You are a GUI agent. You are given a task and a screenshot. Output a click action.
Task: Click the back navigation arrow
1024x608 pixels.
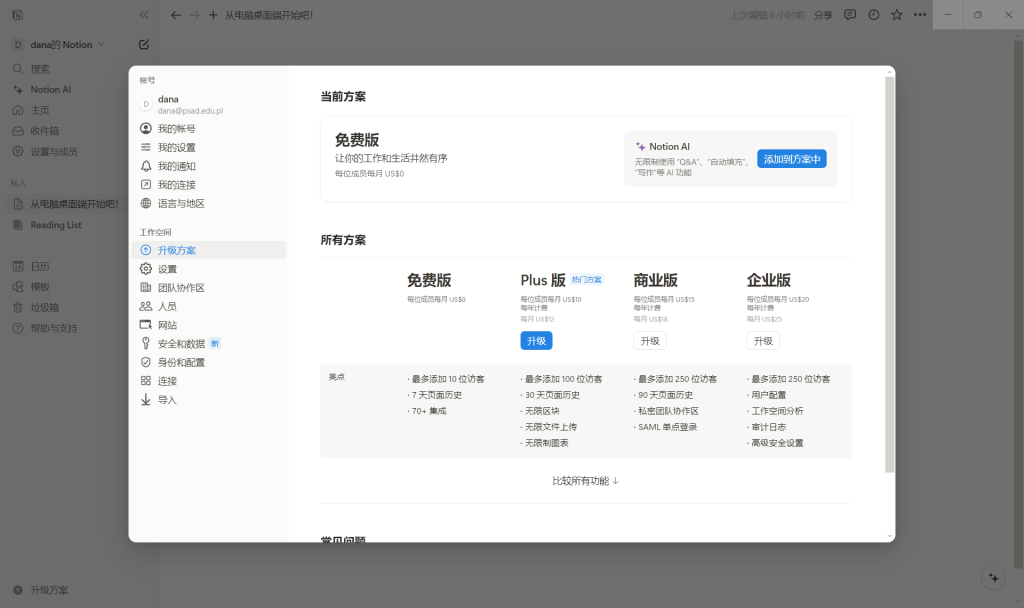[176, 15]
